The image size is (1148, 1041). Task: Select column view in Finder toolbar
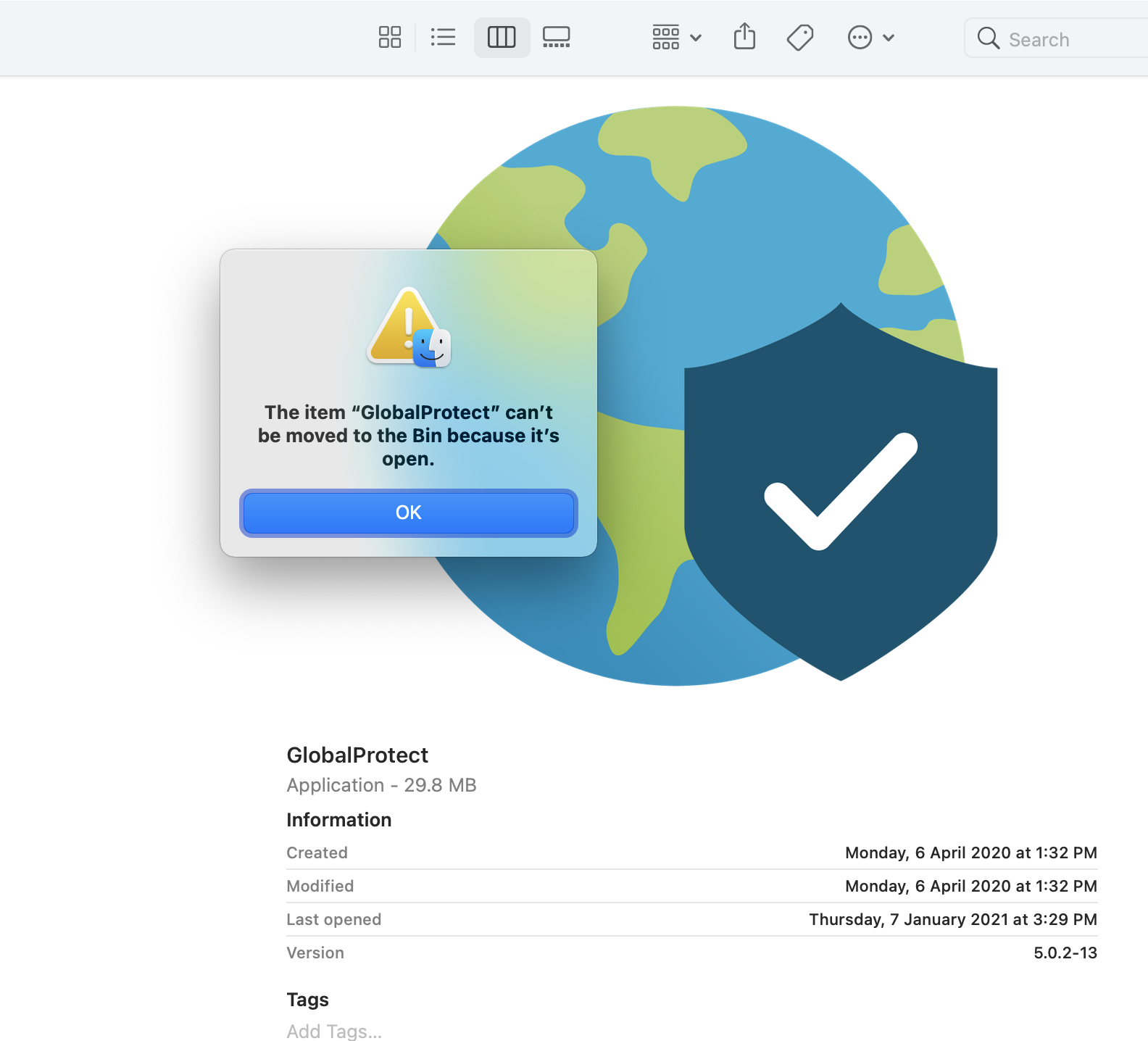click(x=502, y=37)
